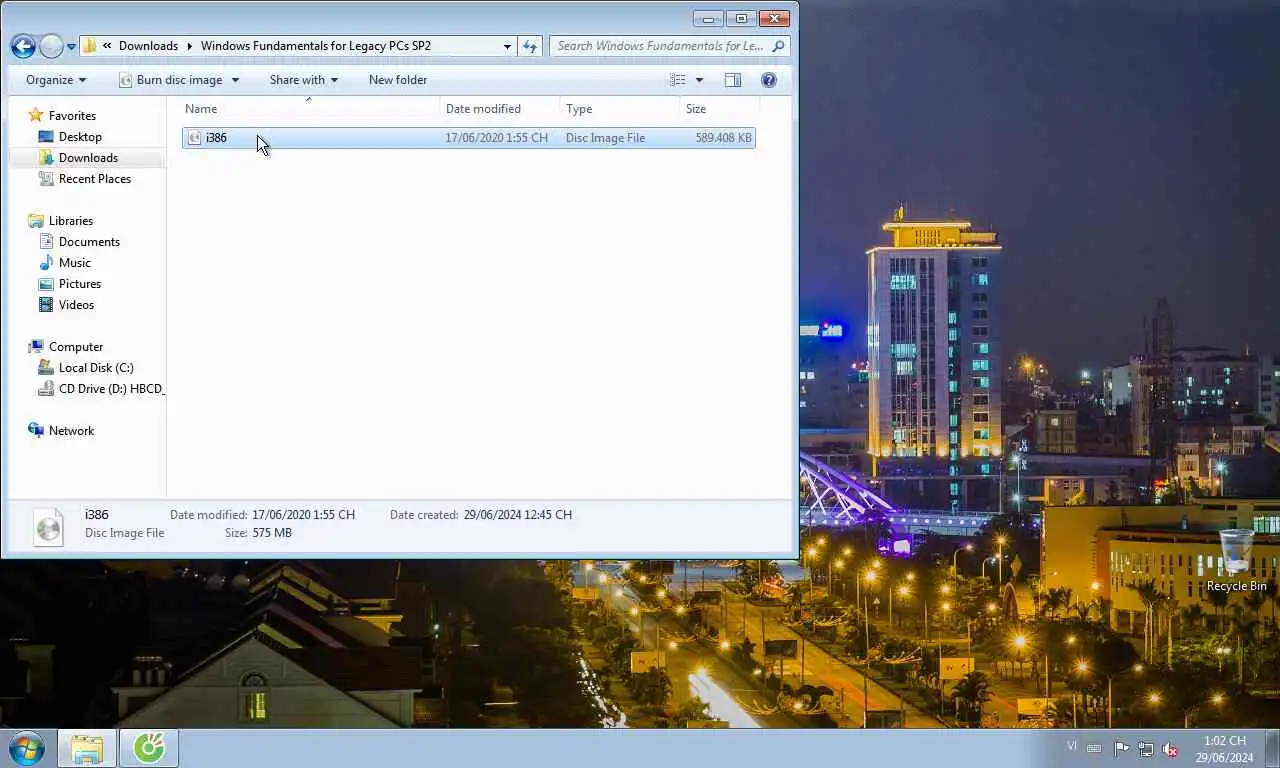The image size is (1280, 768).
Task: Sort files by Name column header
Action: pyautogui.click(x=310, y=109)
